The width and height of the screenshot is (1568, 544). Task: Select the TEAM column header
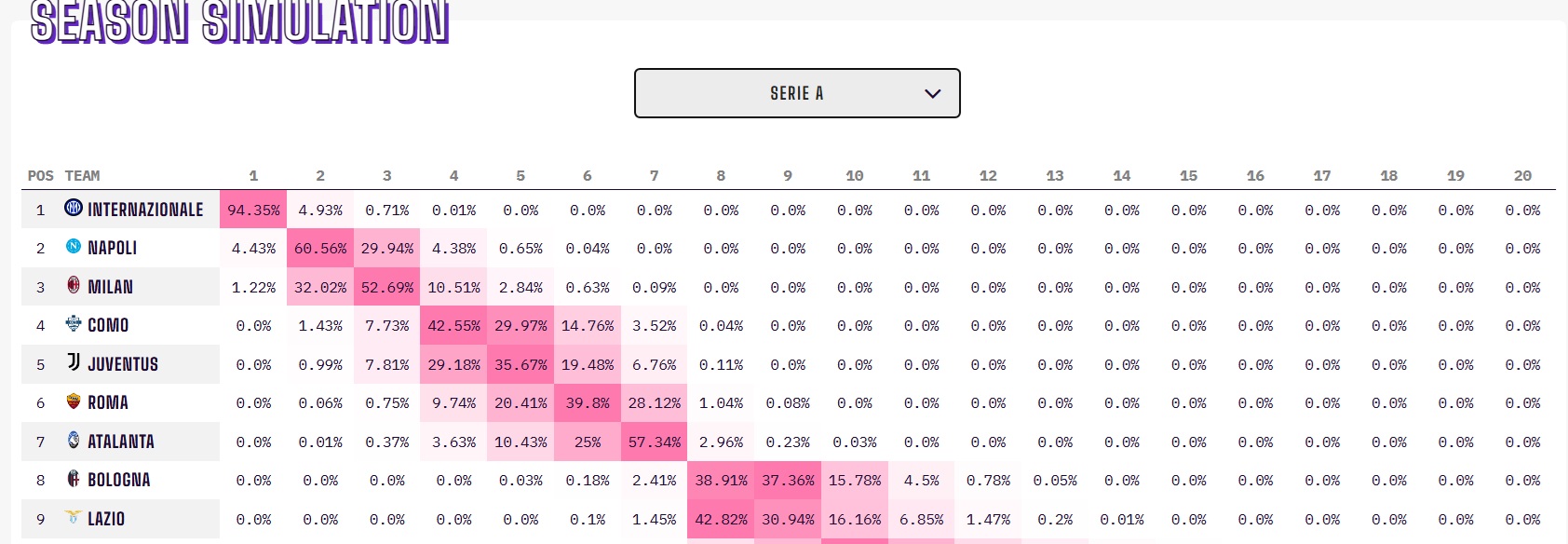pyautogui.click(x=82, y=176)
